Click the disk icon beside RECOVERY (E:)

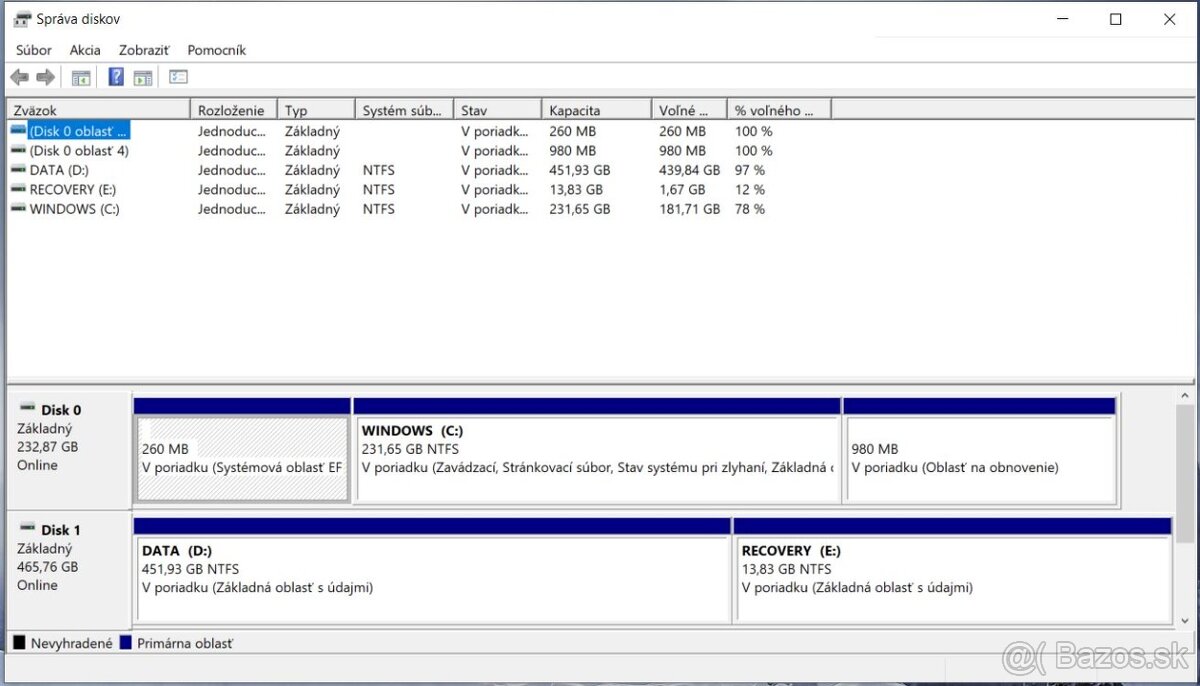point(19,189)
